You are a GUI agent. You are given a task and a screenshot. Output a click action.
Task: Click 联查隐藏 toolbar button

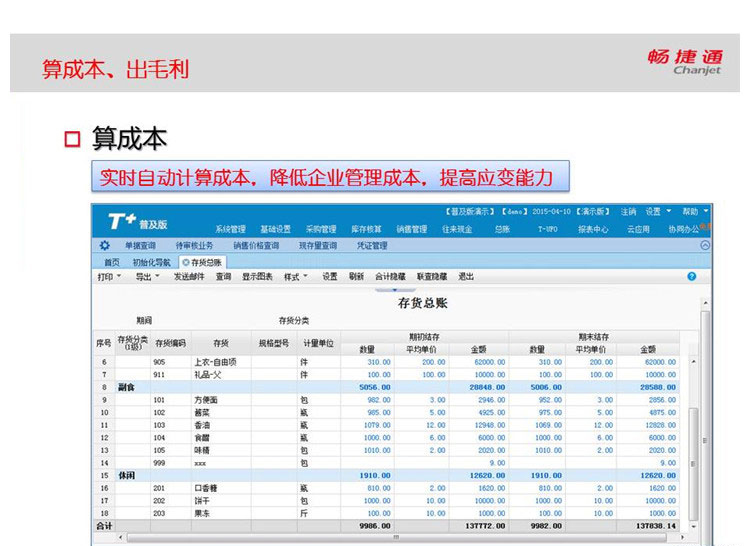432,277
